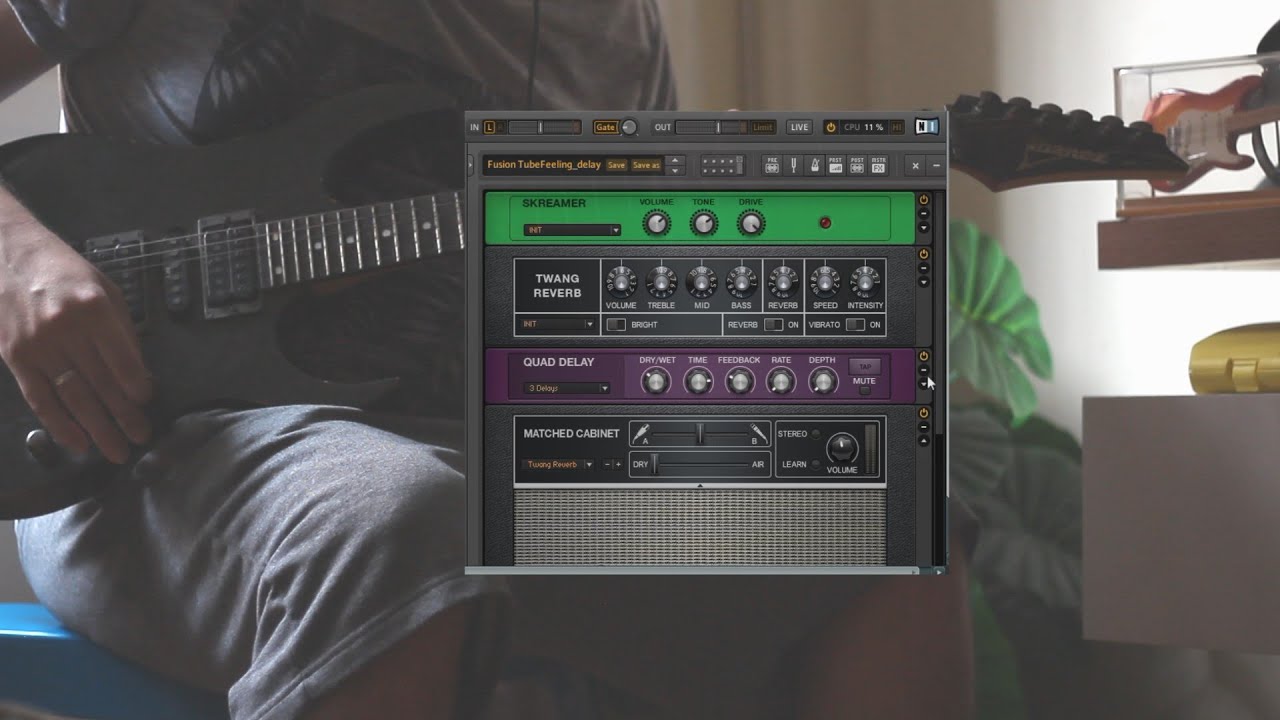The width and height of the screenshot is (1280, 720).
Task: Expand the Skreamer module with down arrow
Action: [923, 226]
